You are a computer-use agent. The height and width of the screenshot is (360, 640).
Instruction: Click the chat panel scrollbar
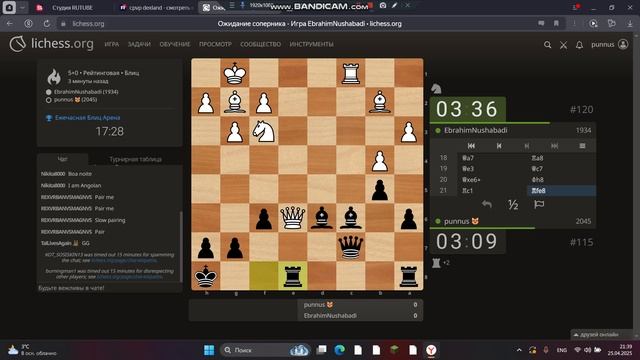point(181,246)
